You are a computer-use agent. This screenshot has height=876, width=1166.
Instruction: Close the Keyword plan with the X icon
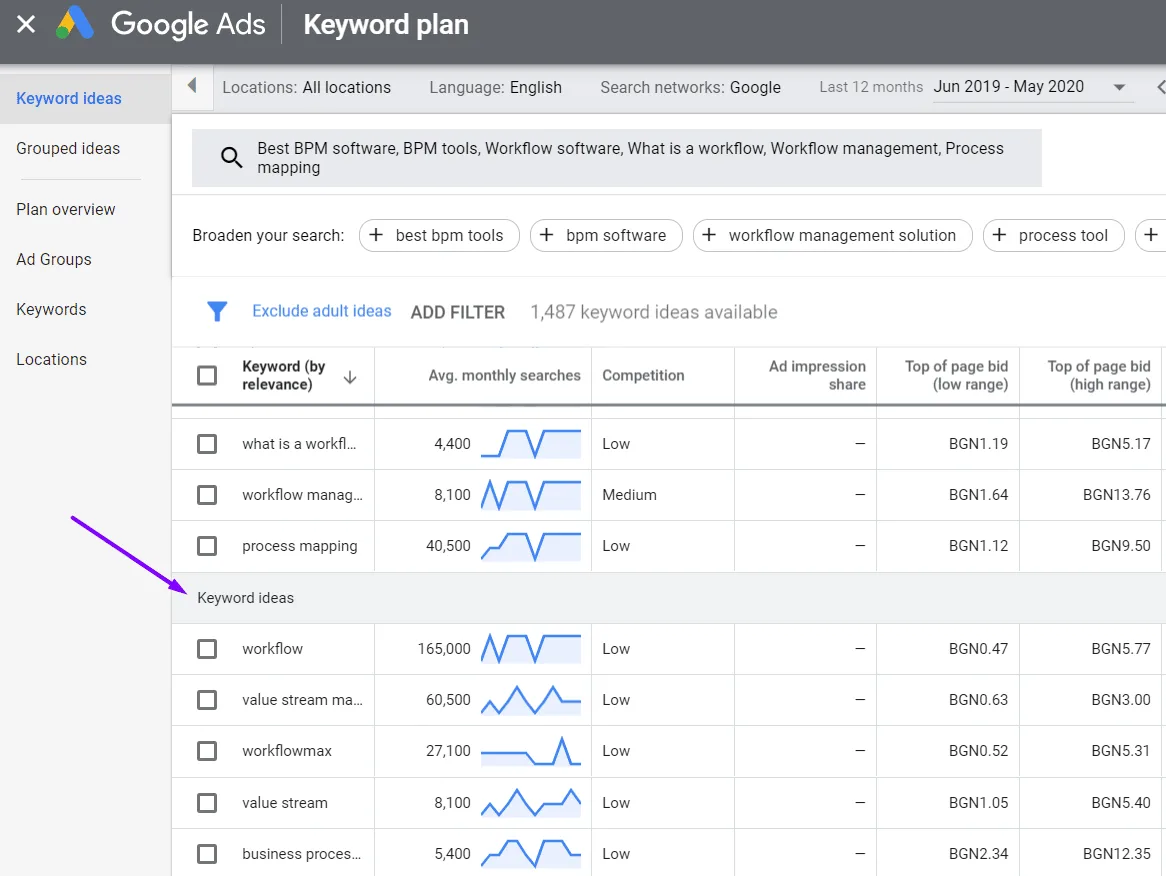(26, 25)
